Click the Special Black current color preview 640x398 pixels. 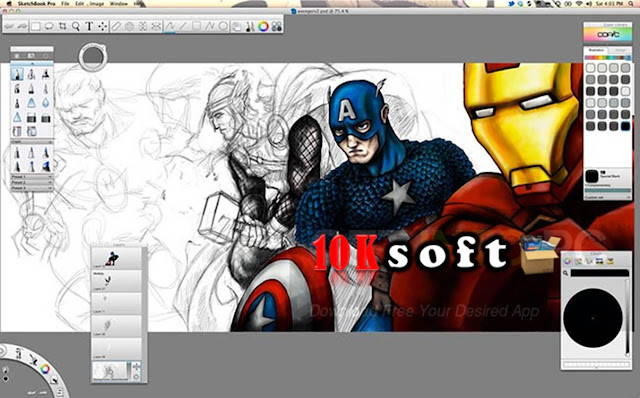pyautogui.click(x=592, y=176)
